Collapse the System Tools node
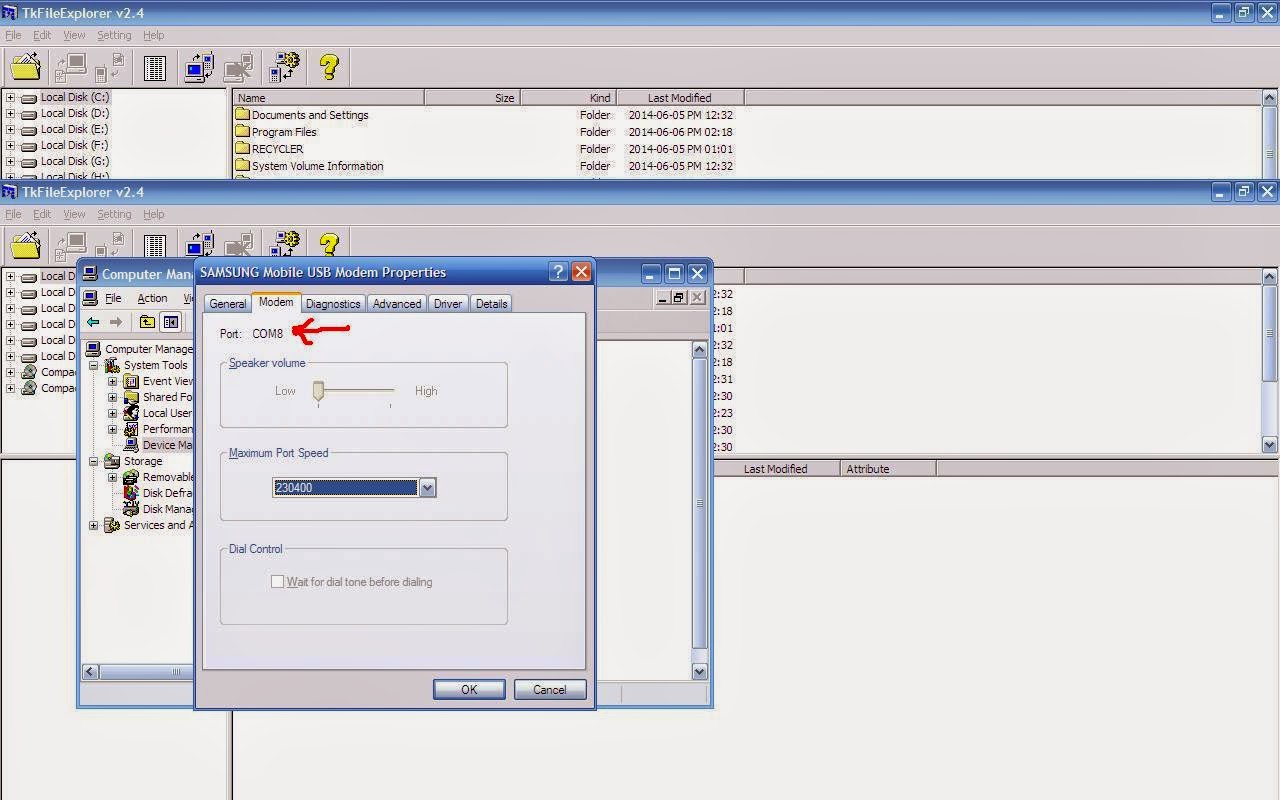Screen dimensions: 1280x800 pyautogui.click(x=94, y=365)
